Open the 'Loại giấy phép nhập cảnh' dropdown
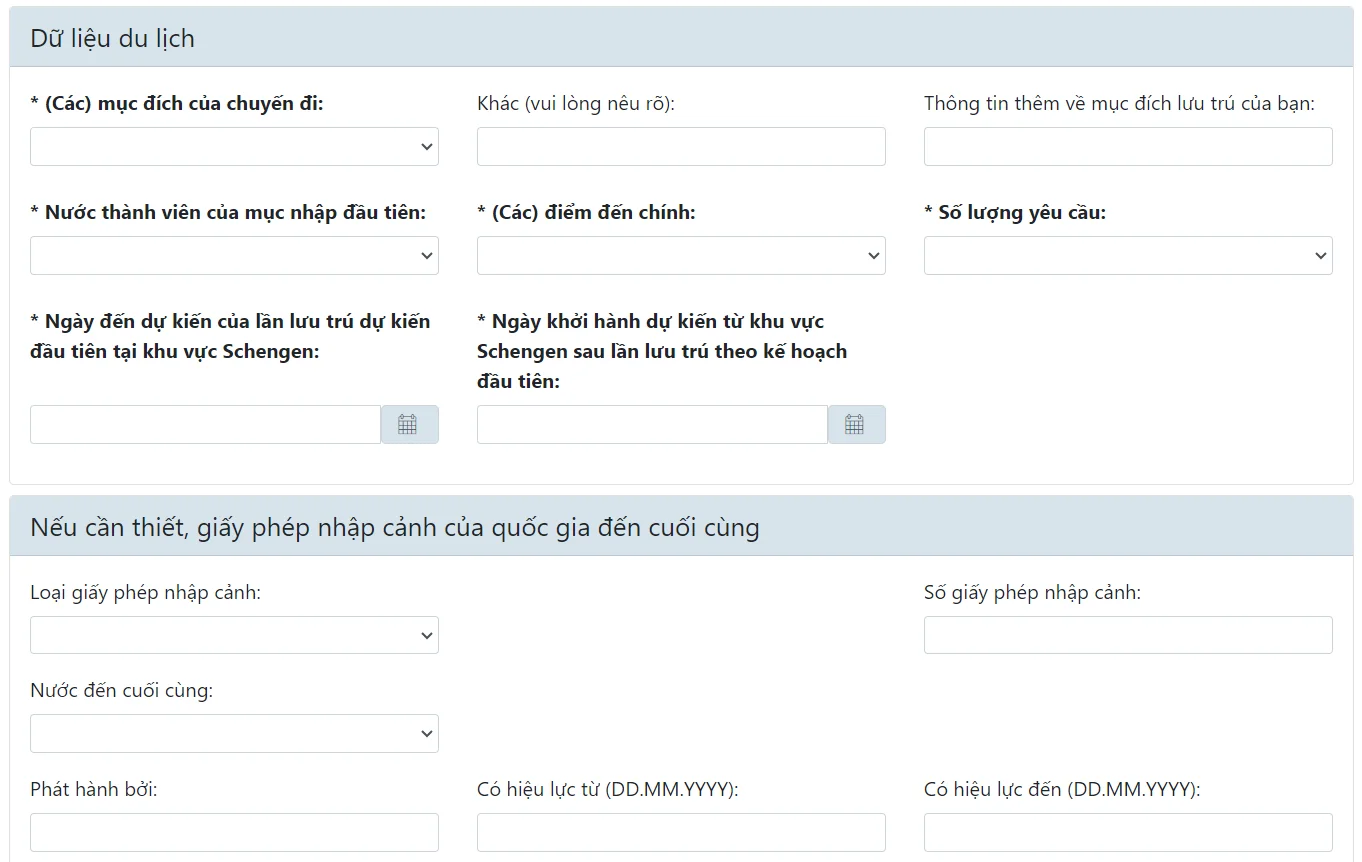 pyautogui.click(x=234, y=635)
